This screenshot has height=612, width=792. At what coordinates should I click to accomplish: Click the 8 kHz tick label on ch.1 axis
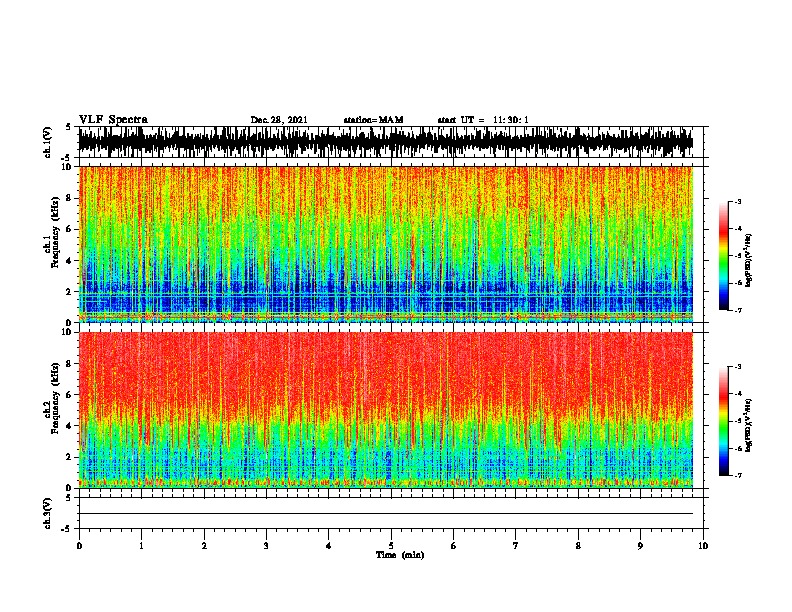click(71, 198)
